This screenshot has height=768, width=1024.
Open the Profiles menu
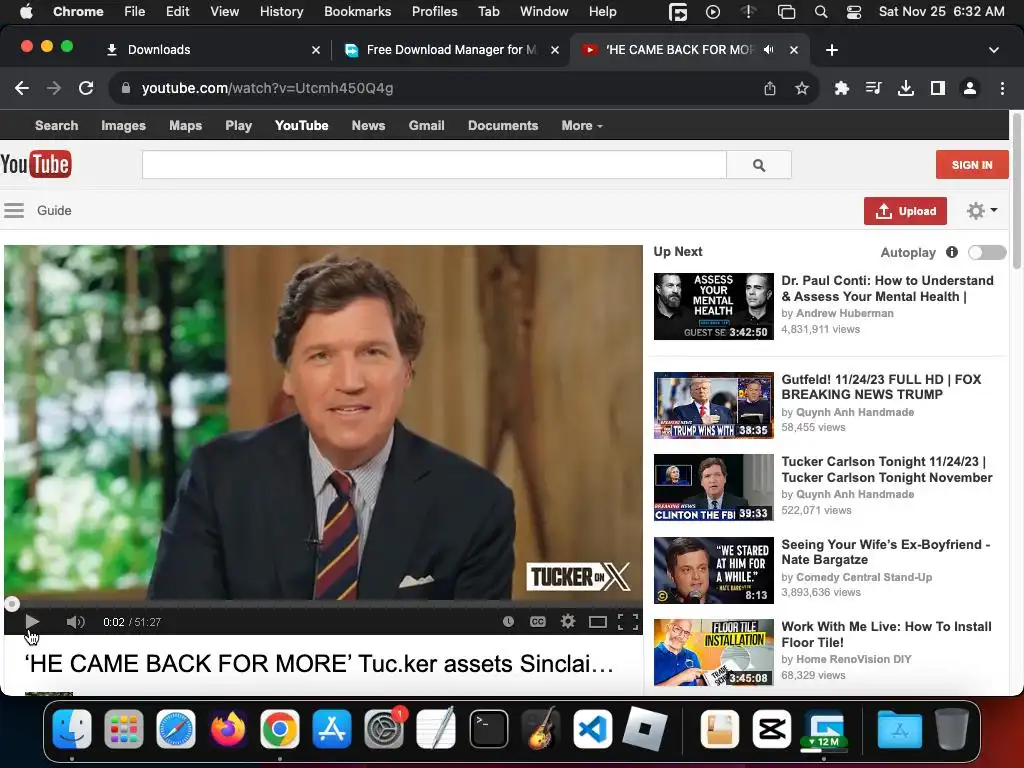434,11
